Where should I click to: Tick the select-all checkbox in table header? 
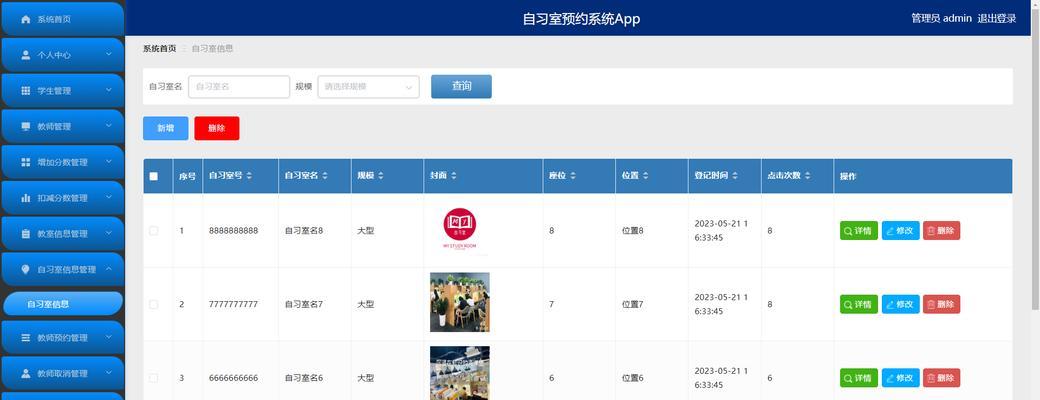click(x=154, y=176)
